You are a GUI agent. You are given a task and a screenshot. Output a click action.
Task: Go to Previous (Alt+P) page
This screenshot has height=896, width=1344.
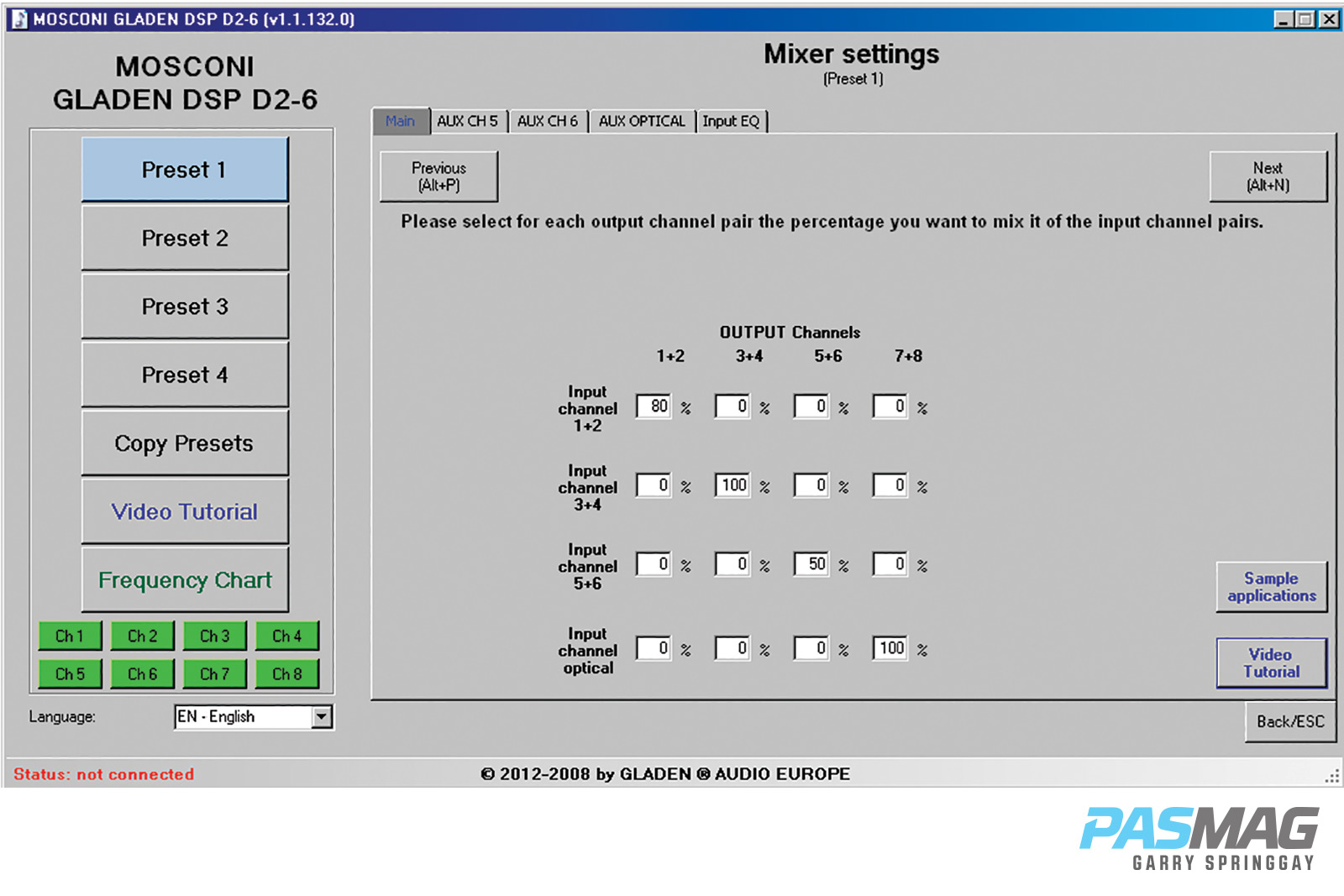coord(438,176)
